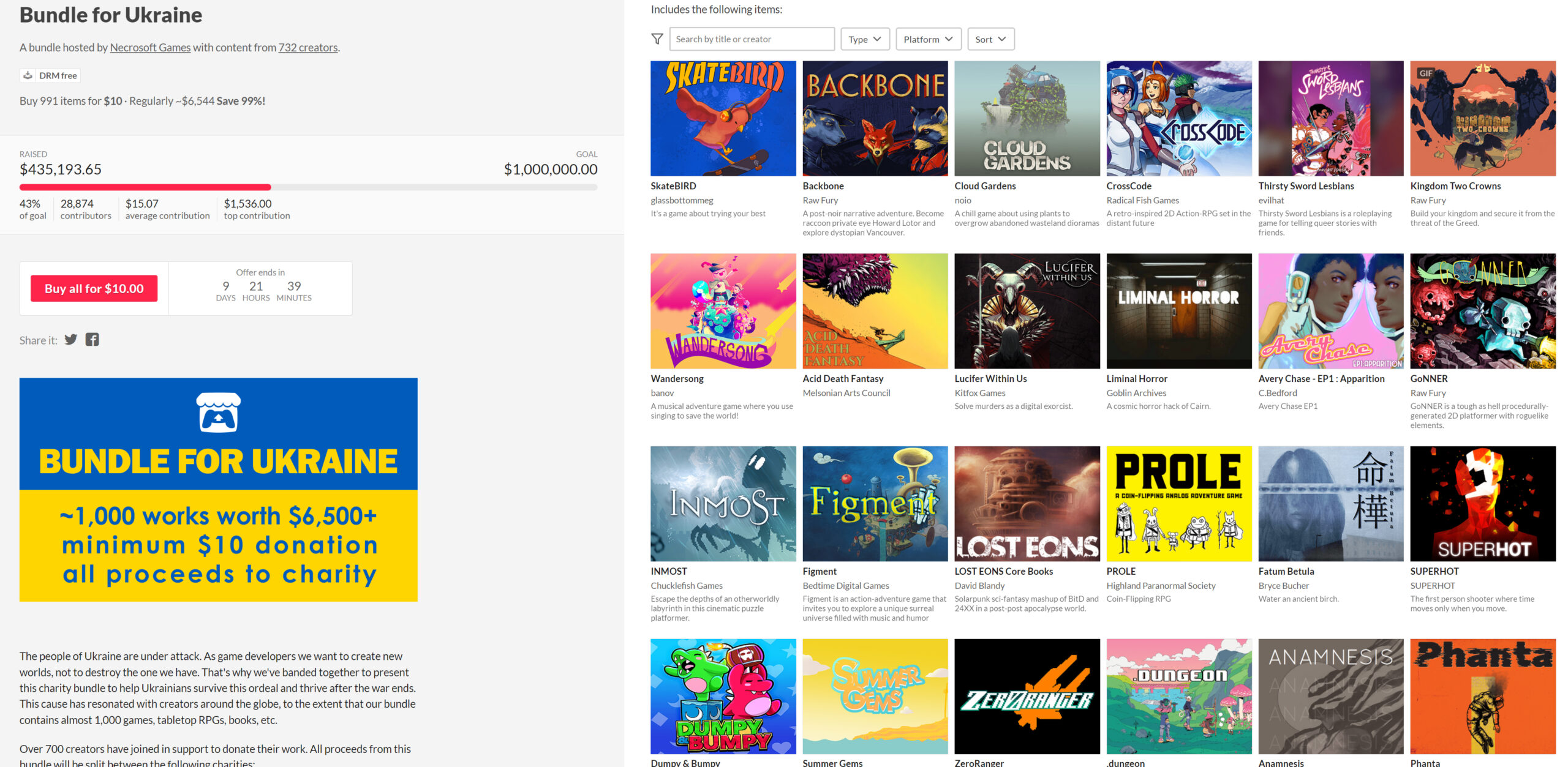Open creator Radical Fish Games page

point(1142,200)
